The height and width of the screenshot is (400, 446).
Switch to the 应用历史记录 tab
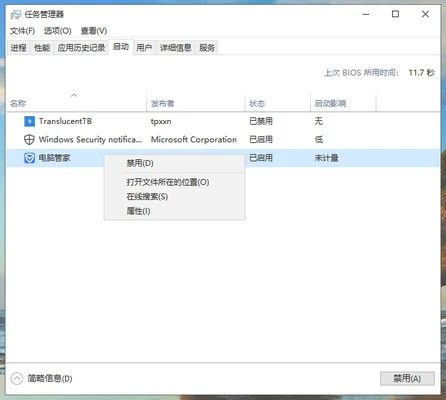[x=81, y=48]
